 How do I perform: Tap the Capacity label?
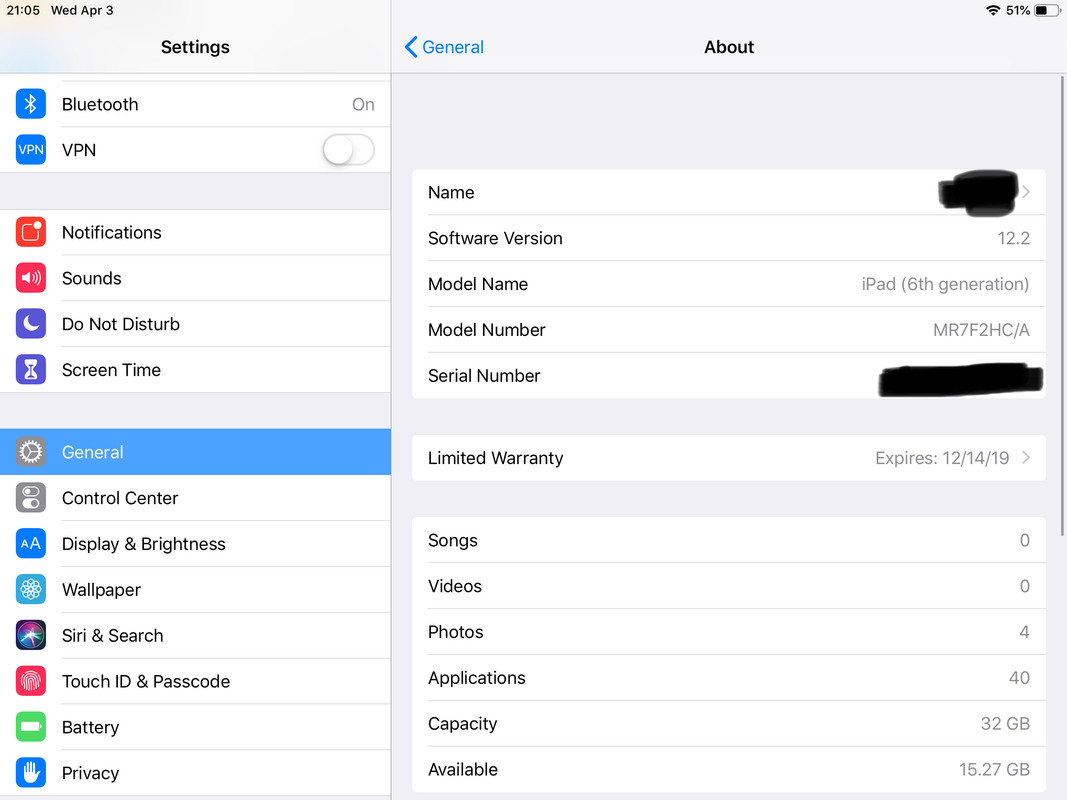(x=462, y=724)
